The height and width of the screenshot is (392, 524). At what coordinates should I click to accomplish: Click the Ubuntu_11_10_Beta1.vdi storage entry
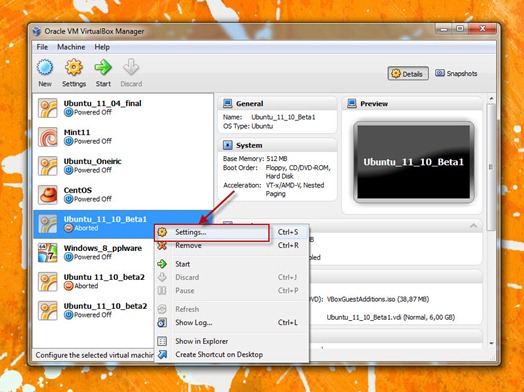pos(391,317)
